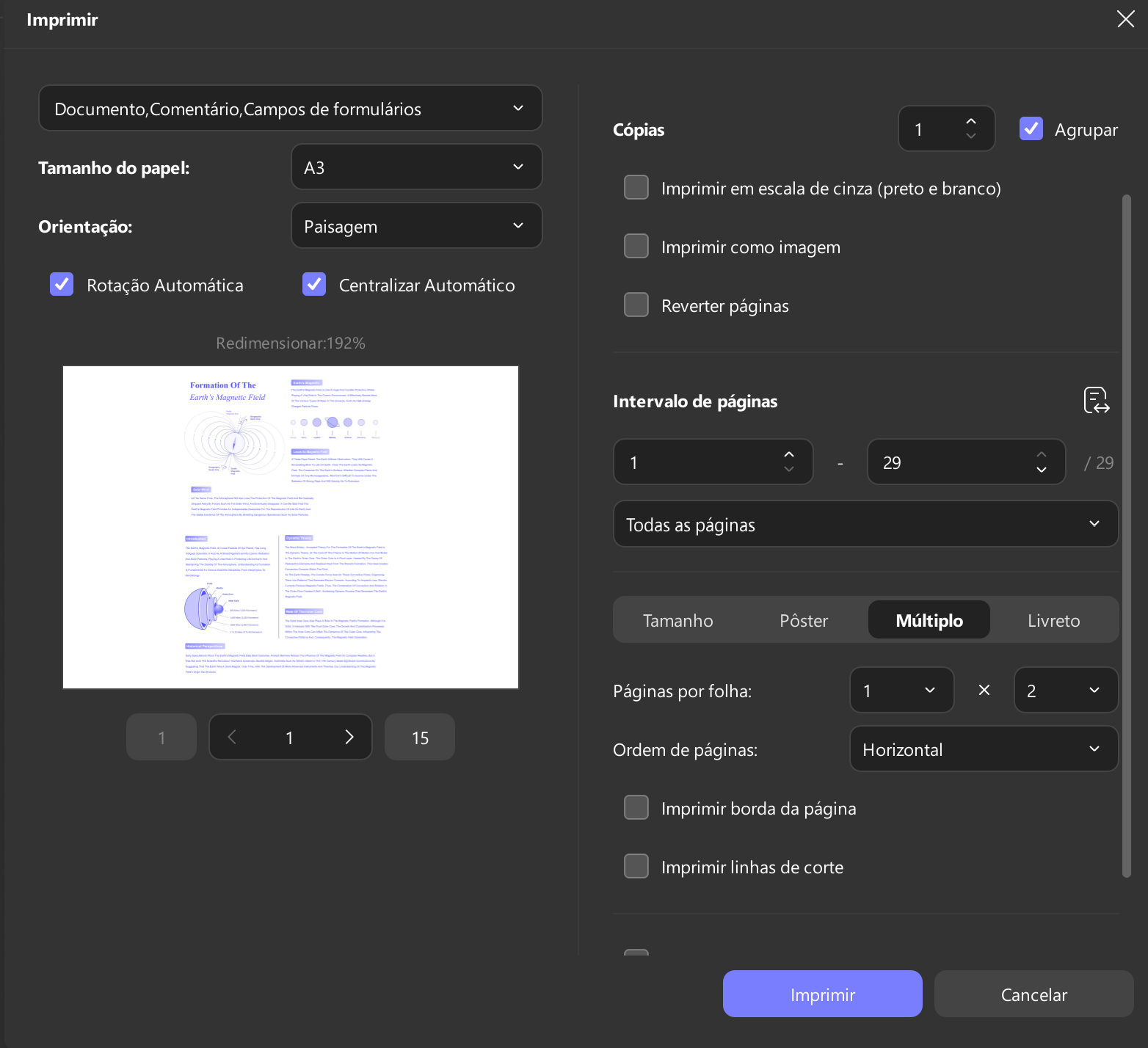Click the Cancelar button
The width and height of the screenshot is (1148, 1048).
(1034, 994)
